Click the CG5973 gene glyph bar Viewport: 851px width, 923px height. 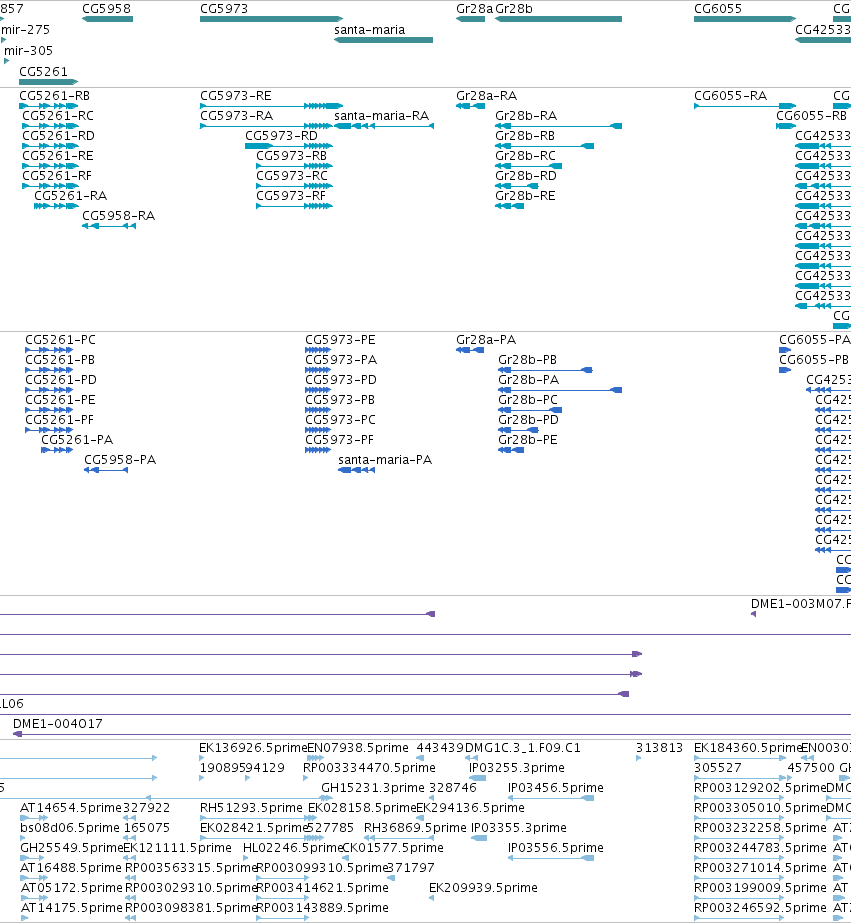(x=271, y=19)
